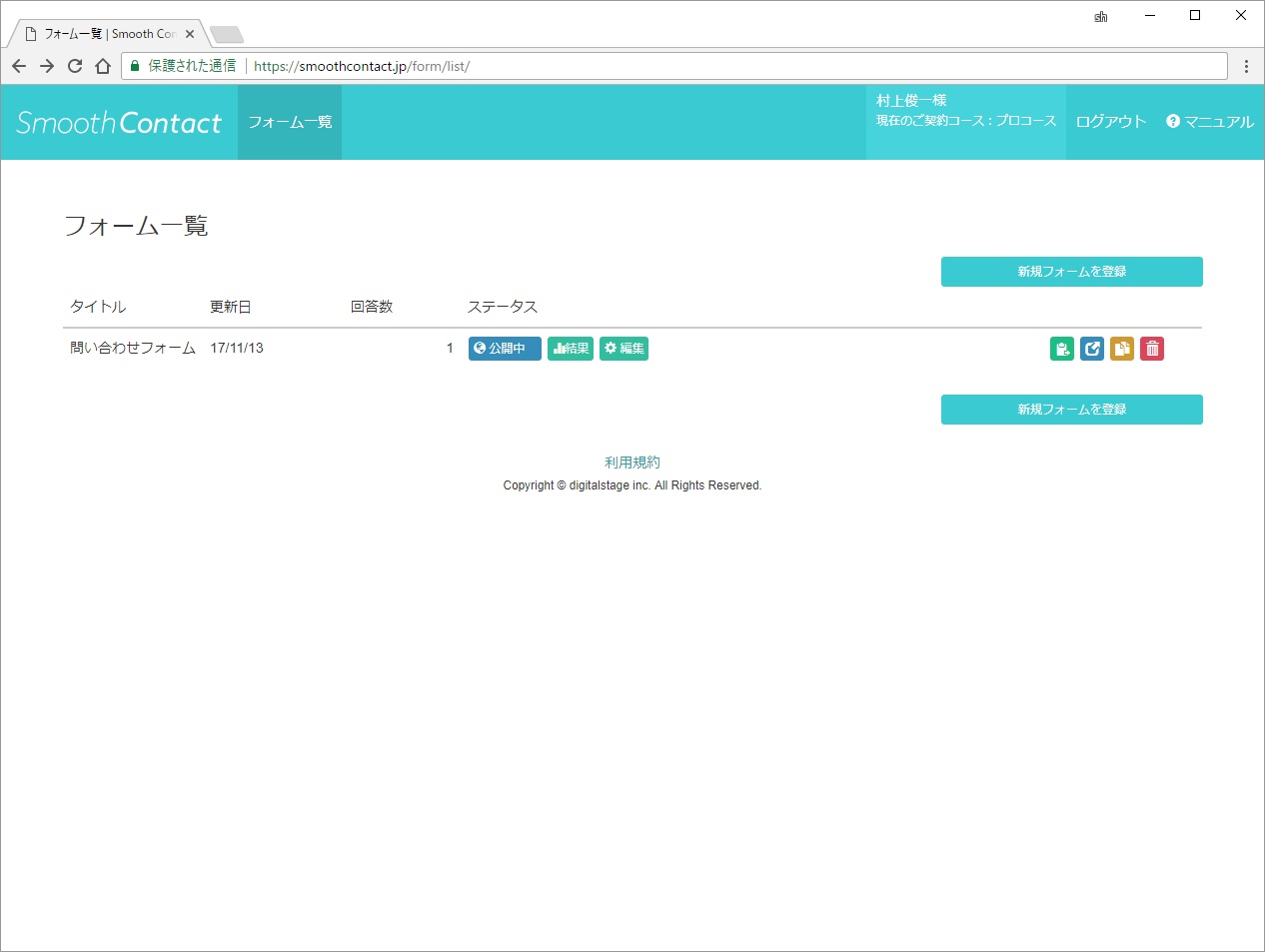This screenshot has height=952, width=1265.
Task: Delete form with red trash icon
Action: [1152, 349]
